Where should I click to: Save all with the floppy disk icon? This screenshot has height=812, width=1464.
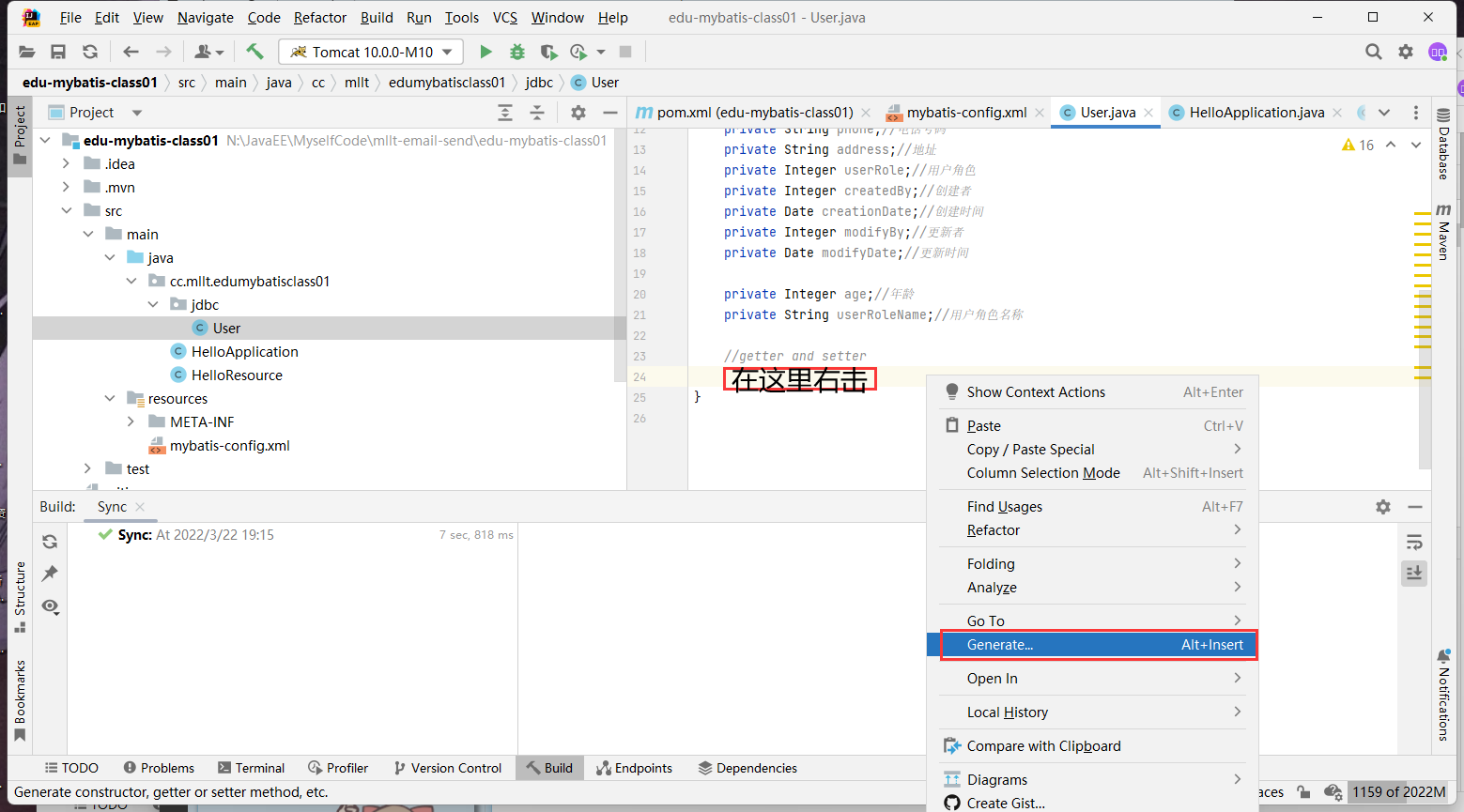coord(58,52)
